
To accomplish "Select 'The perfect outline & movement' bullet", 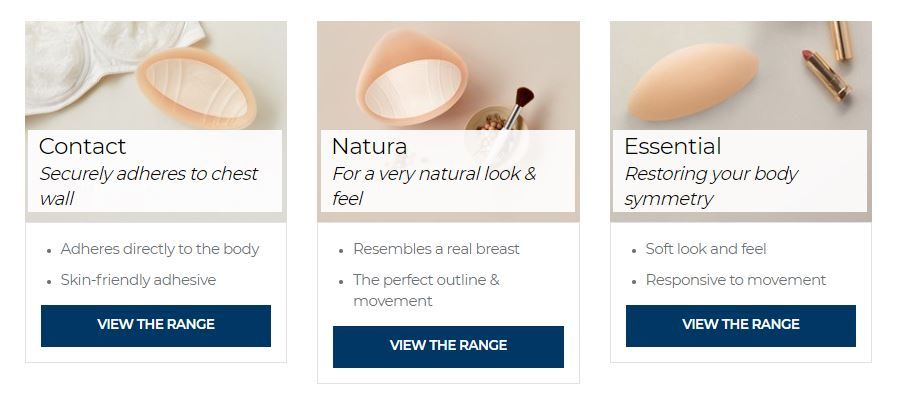I will 425,290.
